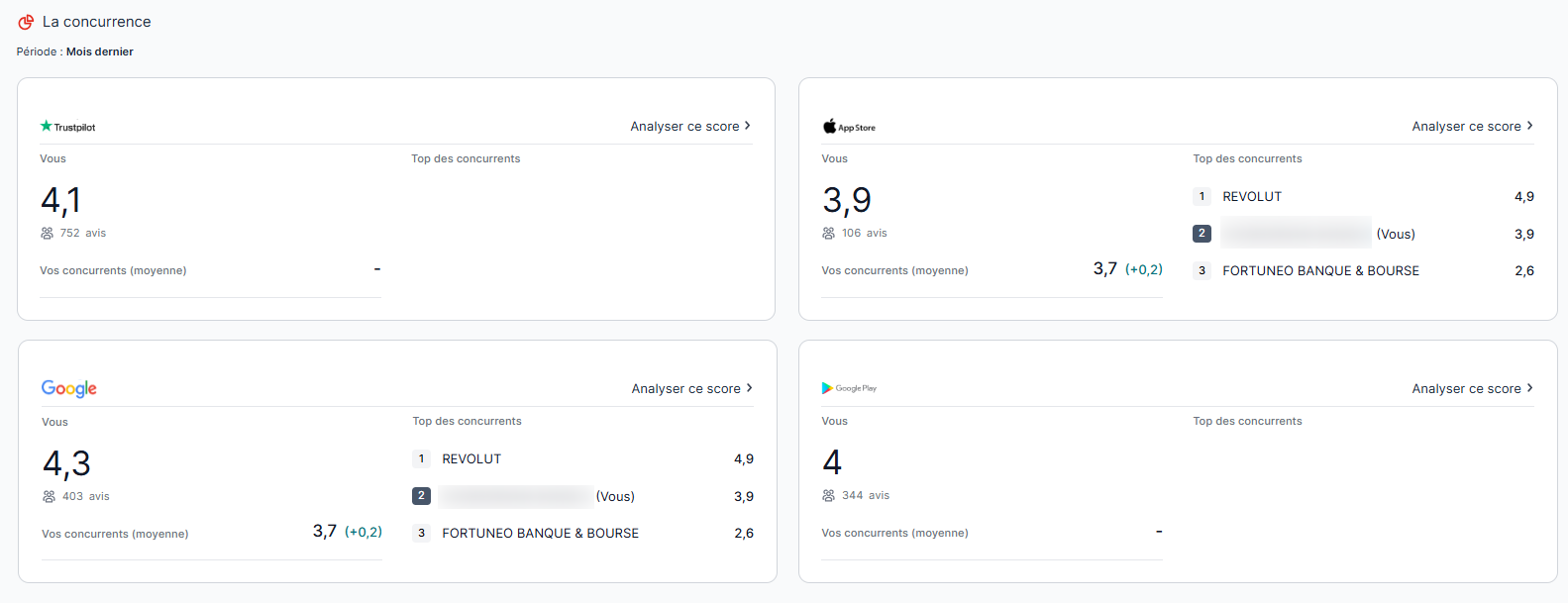Expand chevron next to Google Play Analyser ce score
Viewport: 1568px width, 603px height.
click(1530, 388)
